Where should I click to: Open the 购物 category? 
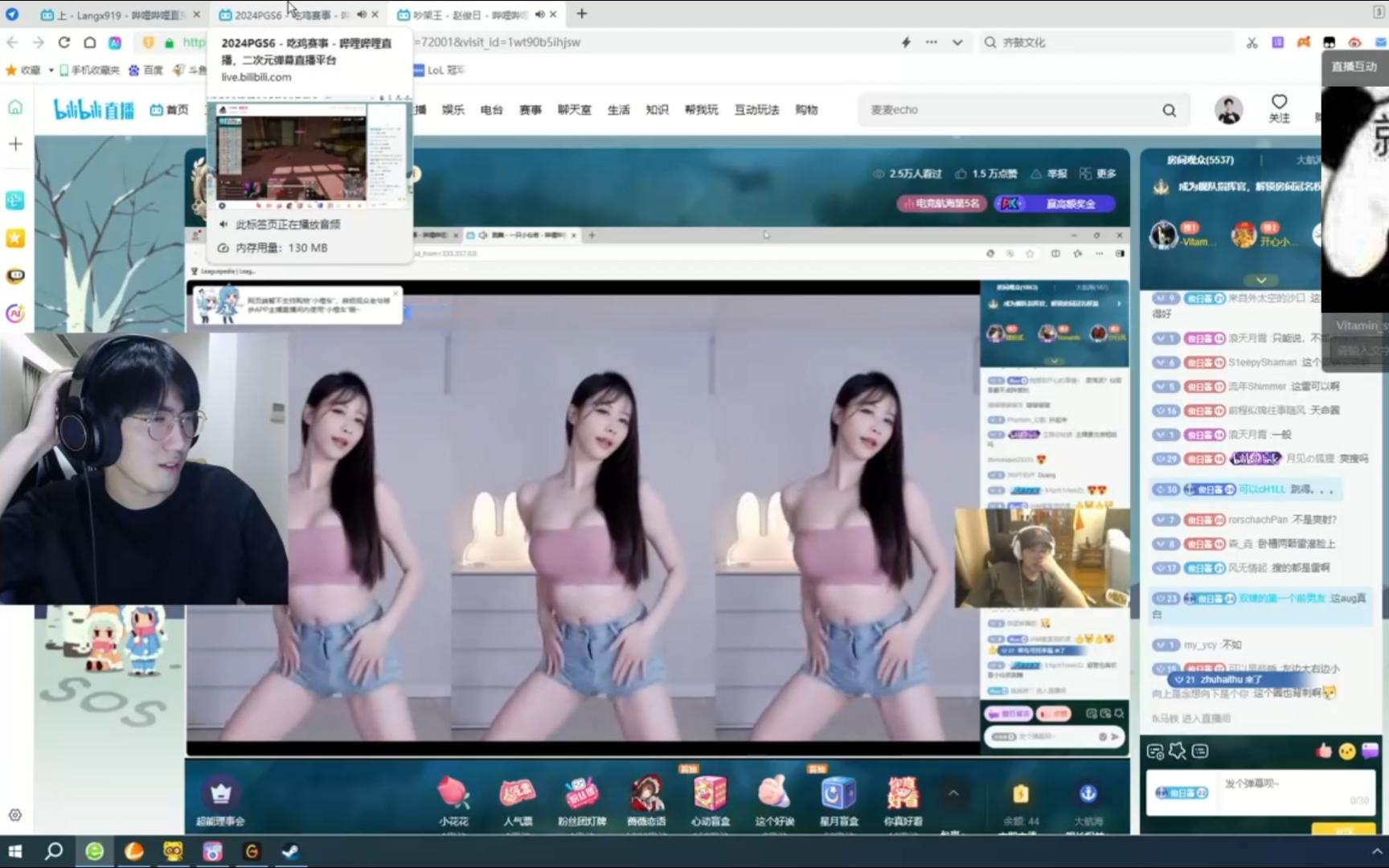[806, 109]
